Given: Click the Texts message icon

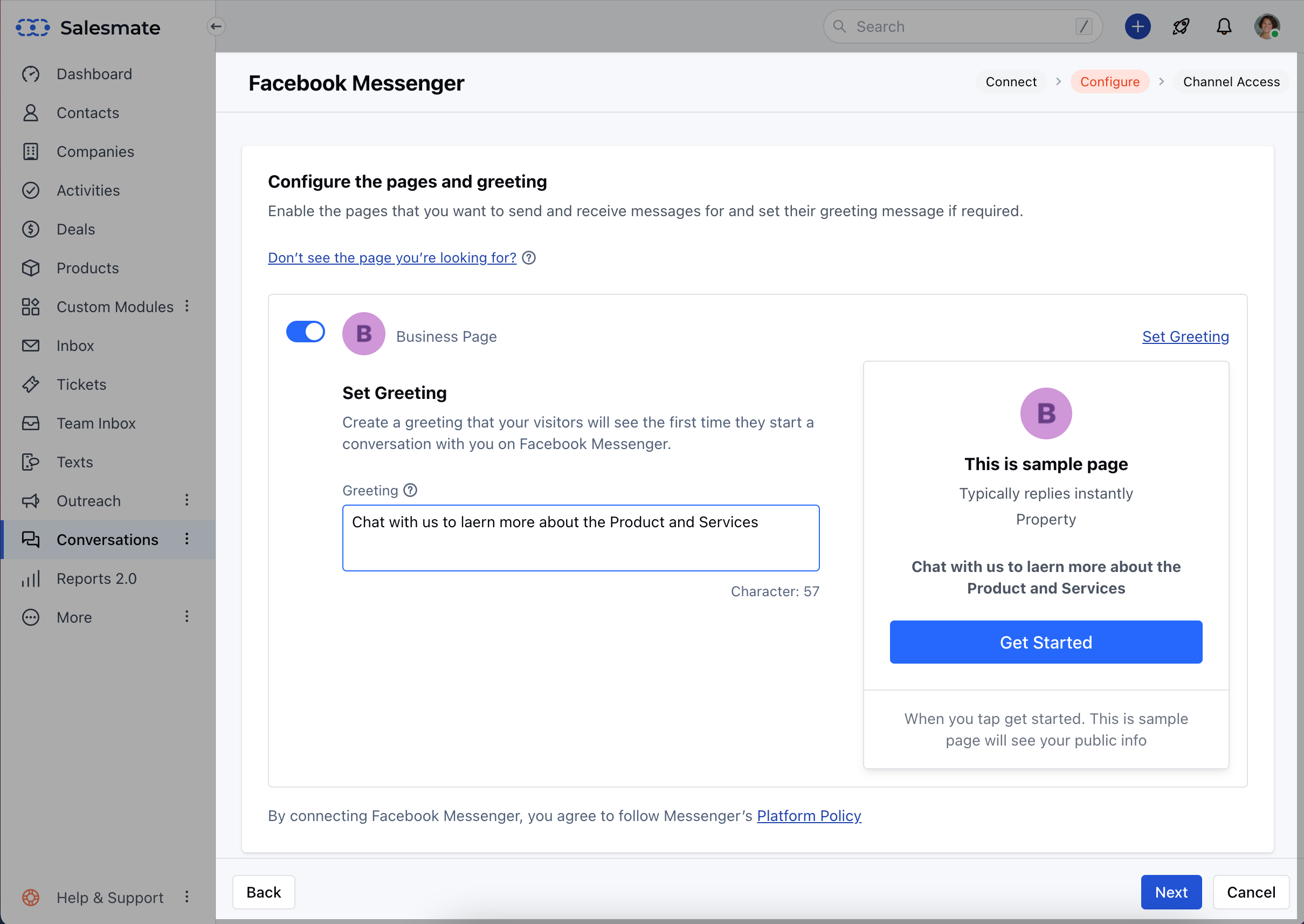Looking at the screenshot, I should click(x=31, y=462).
